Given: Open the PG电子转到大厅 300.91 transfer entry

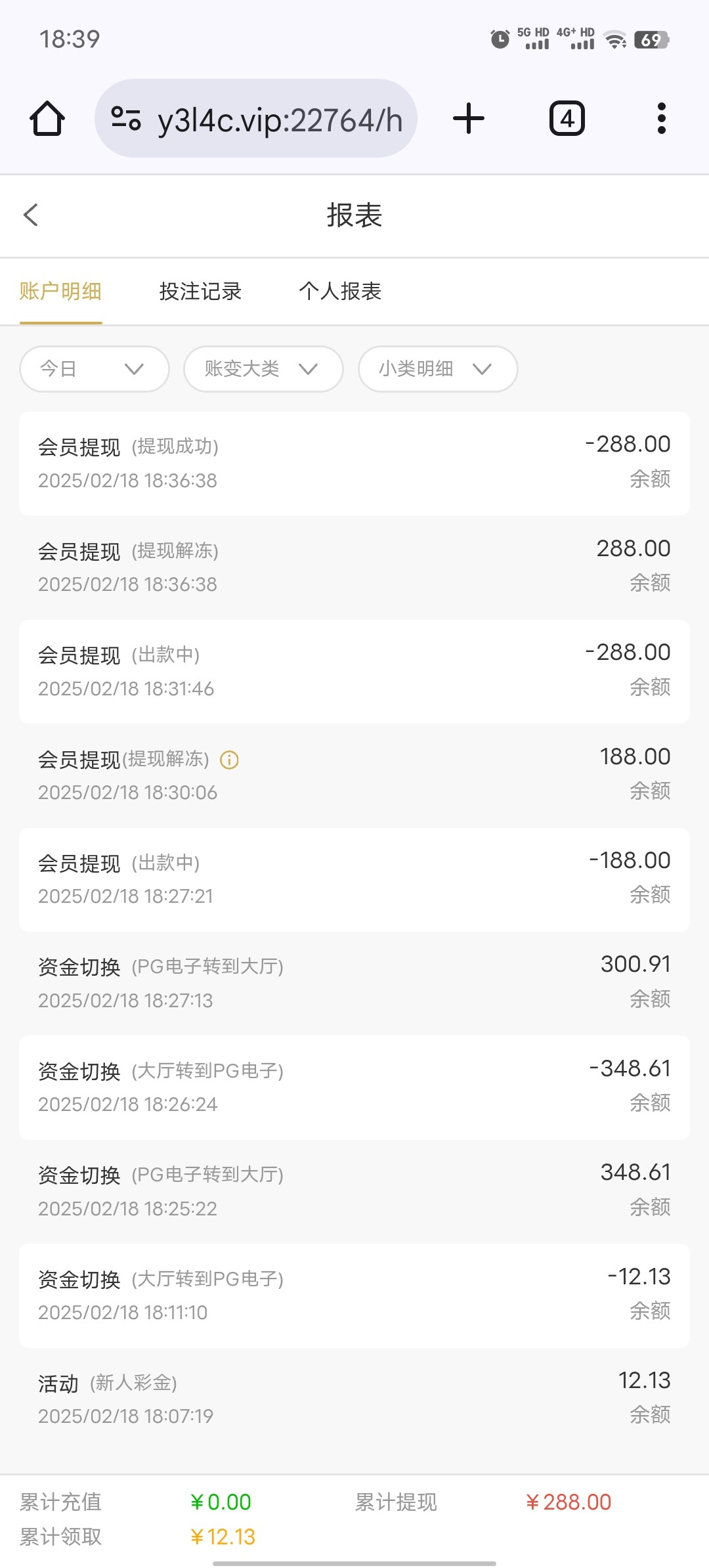Looking at the screenshot, I should click(x=354, y=982).
